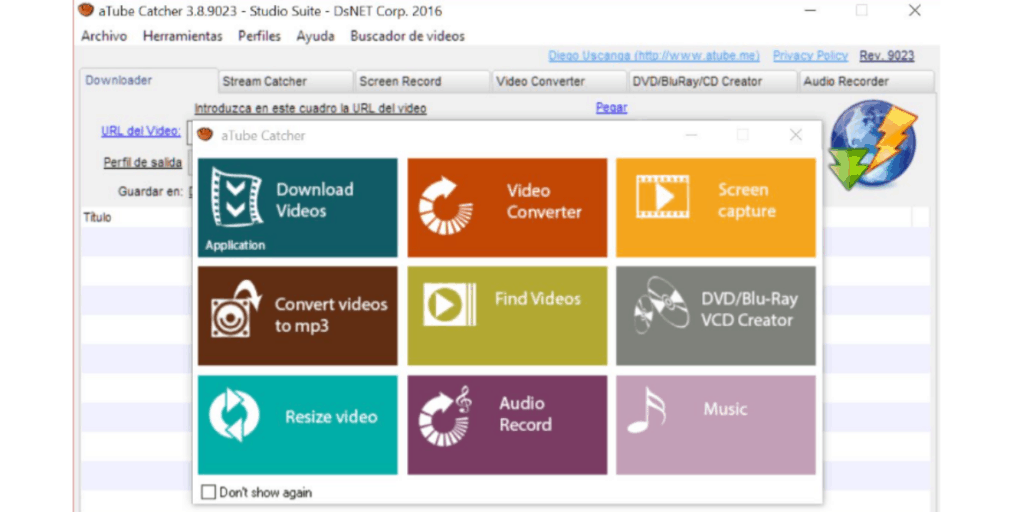The width and height of the screenshot is (1024, 512).
Task: Close the aTube Catcher tile dialog
Action: (795, 135)
